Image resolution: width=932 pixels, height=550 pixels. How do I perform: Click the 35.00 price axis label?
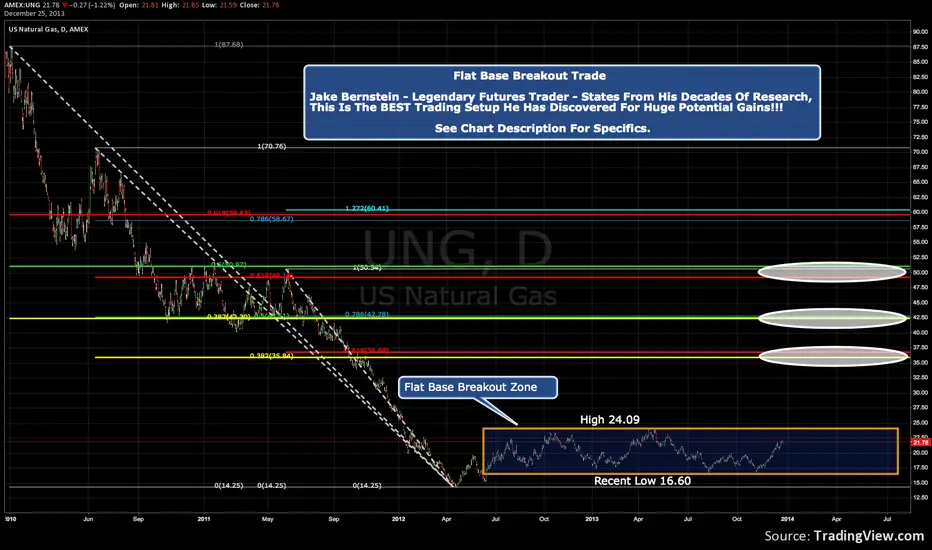[x=920, y=362]
